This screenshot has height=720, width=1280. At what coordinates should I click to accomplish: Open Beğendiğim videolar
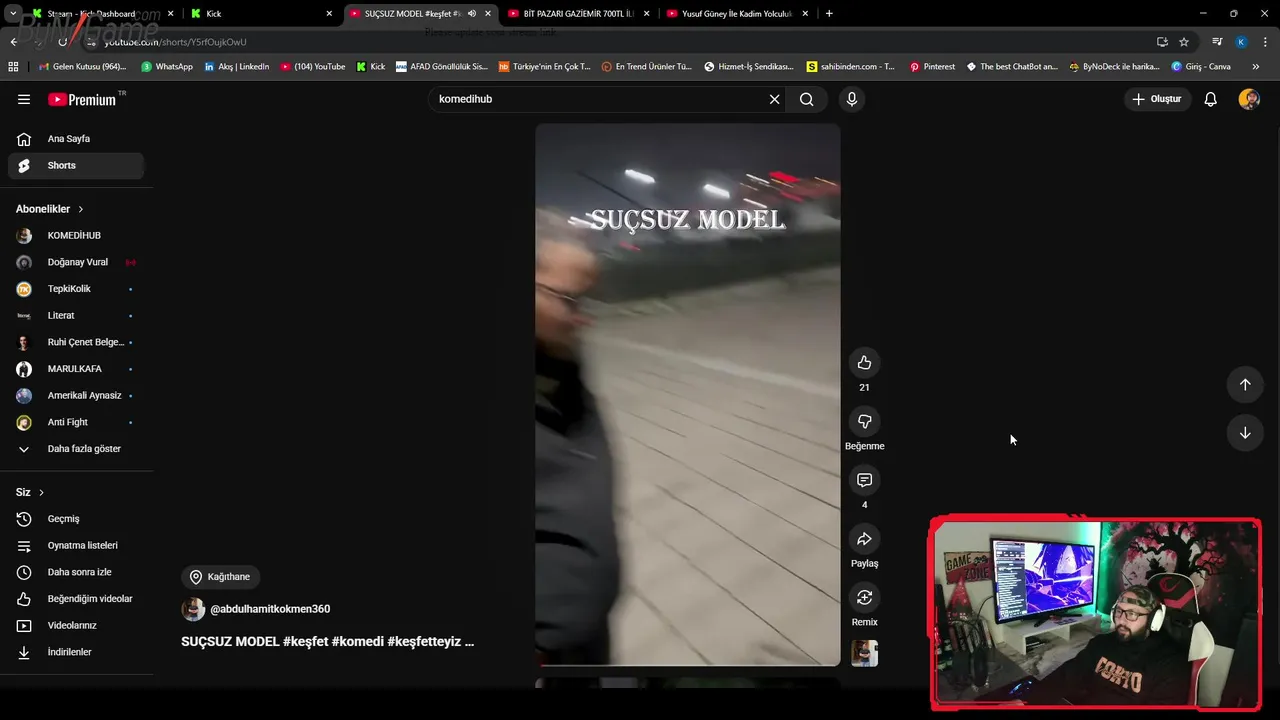tap(76, 599)
